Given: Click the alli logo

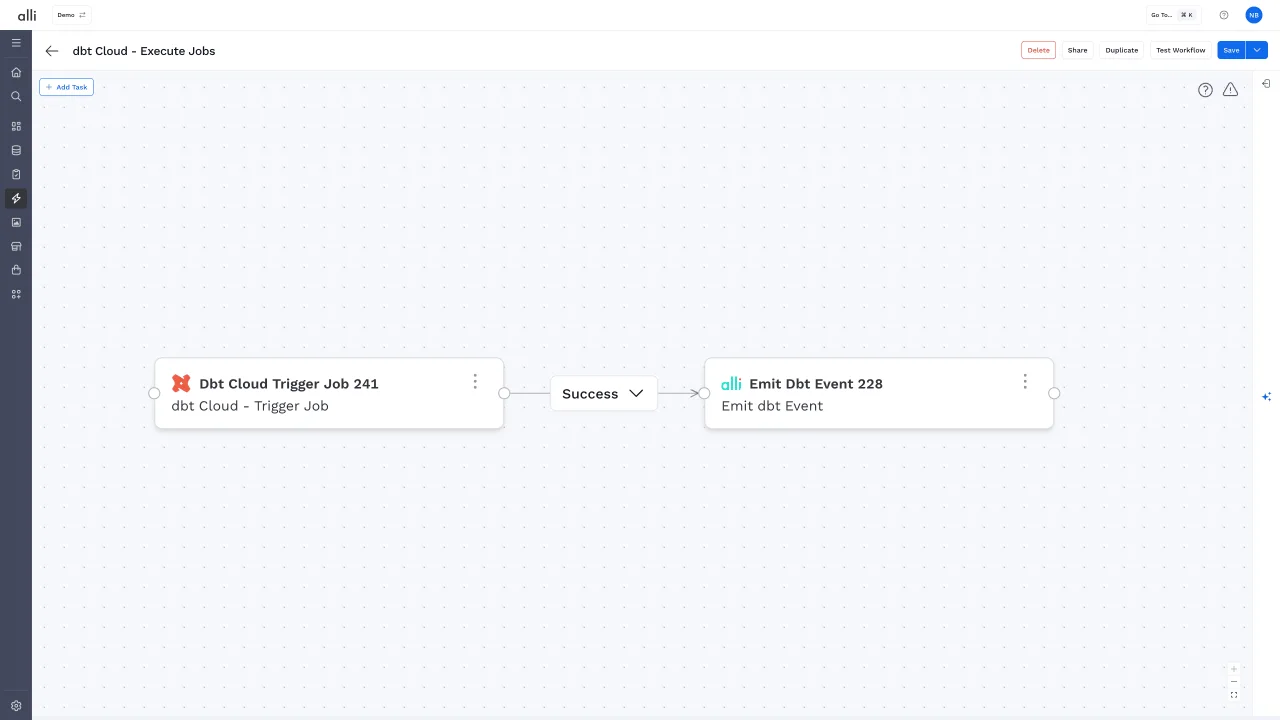Looking at the screenshot, I should [x=27, y=15].
